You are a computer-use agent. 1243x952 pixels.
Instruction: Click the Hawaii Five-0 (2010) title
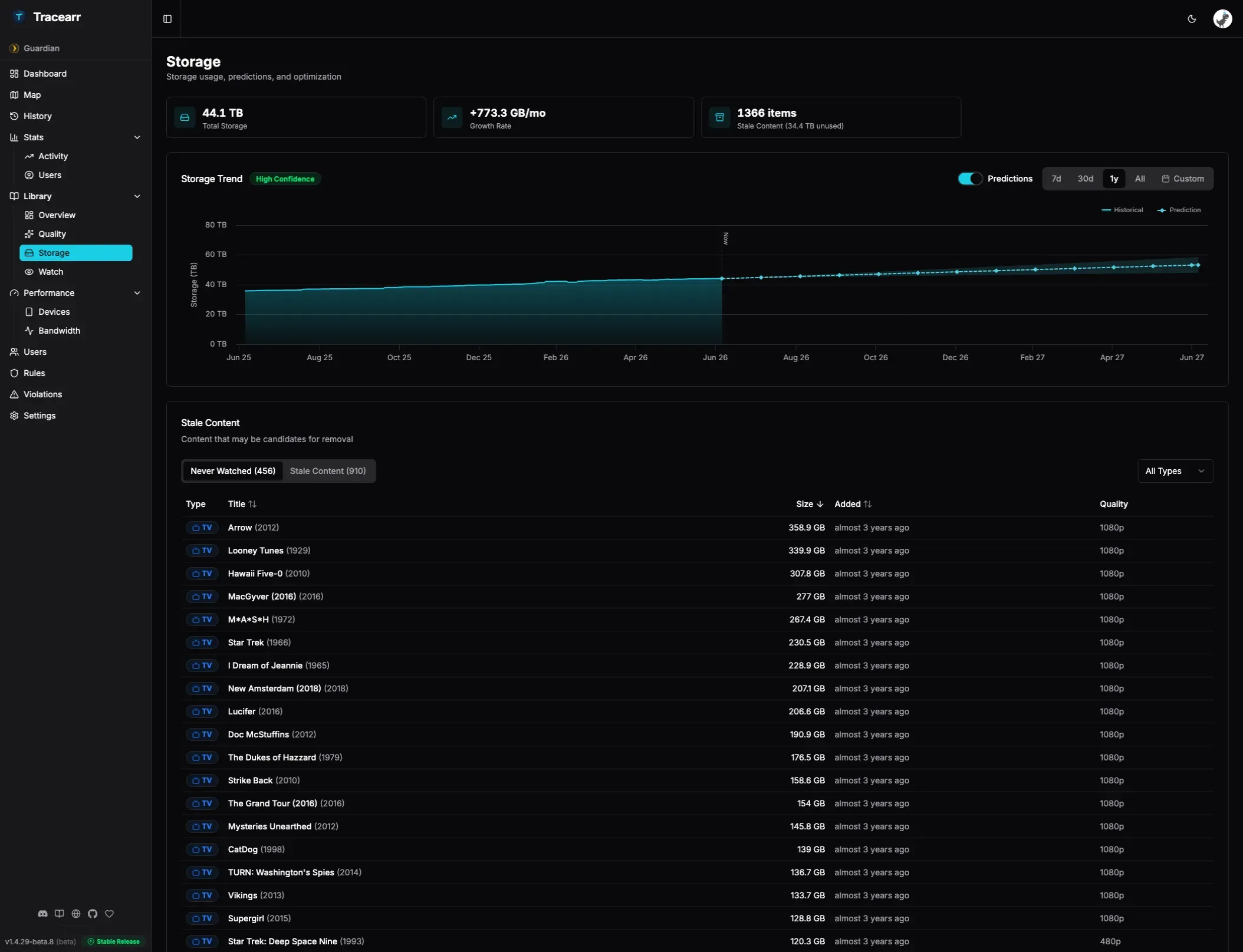[x=269, y=574]
